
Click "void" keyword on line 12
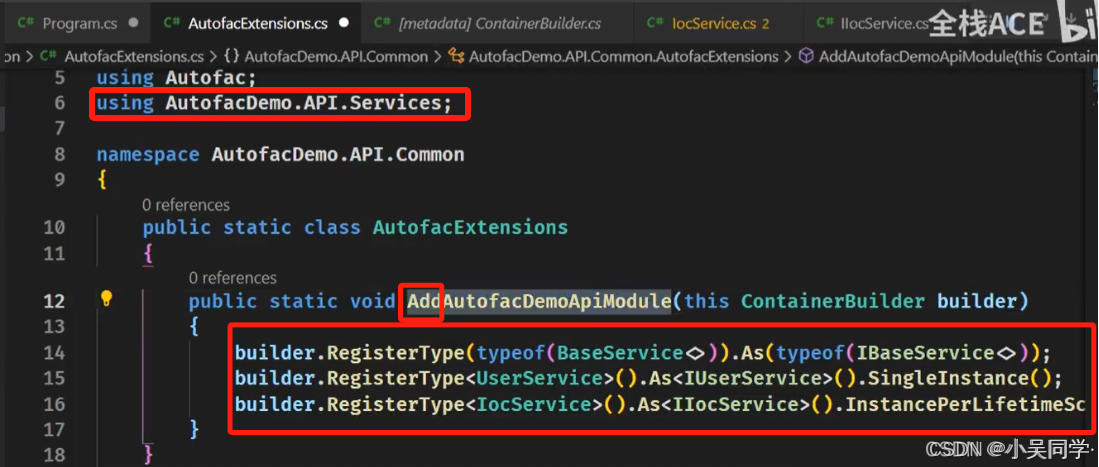coord(372,302)
